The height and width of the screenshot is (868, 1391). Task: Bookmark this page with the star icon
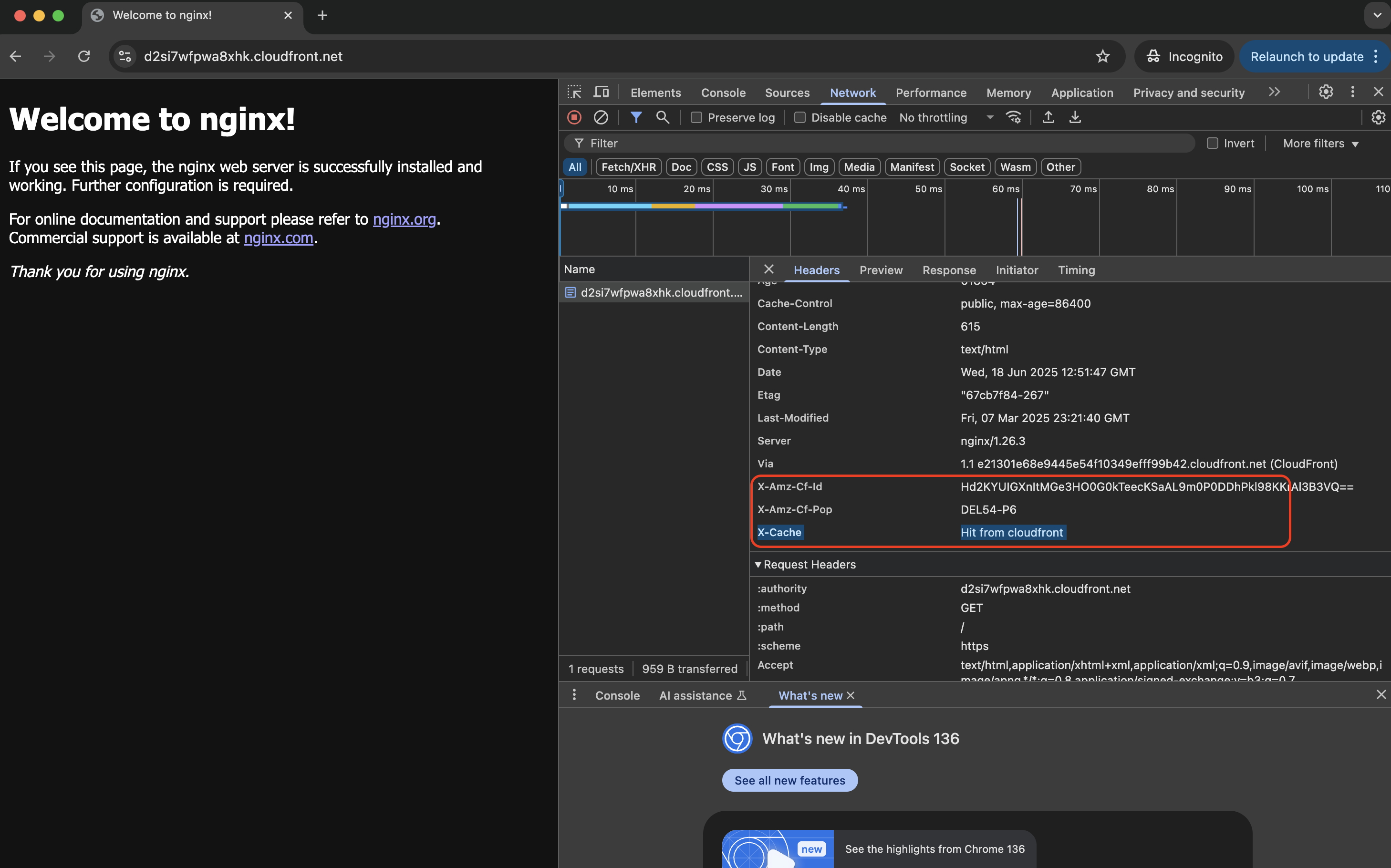click(1102, 56)
